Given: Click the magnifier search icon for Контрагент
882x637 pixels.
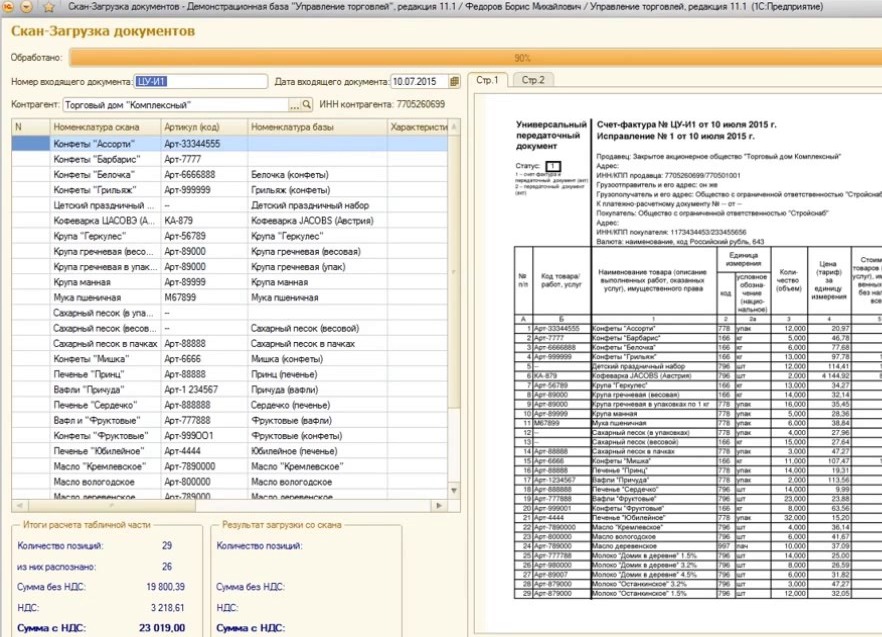Looking at the screenshot, I should point(307,105).
